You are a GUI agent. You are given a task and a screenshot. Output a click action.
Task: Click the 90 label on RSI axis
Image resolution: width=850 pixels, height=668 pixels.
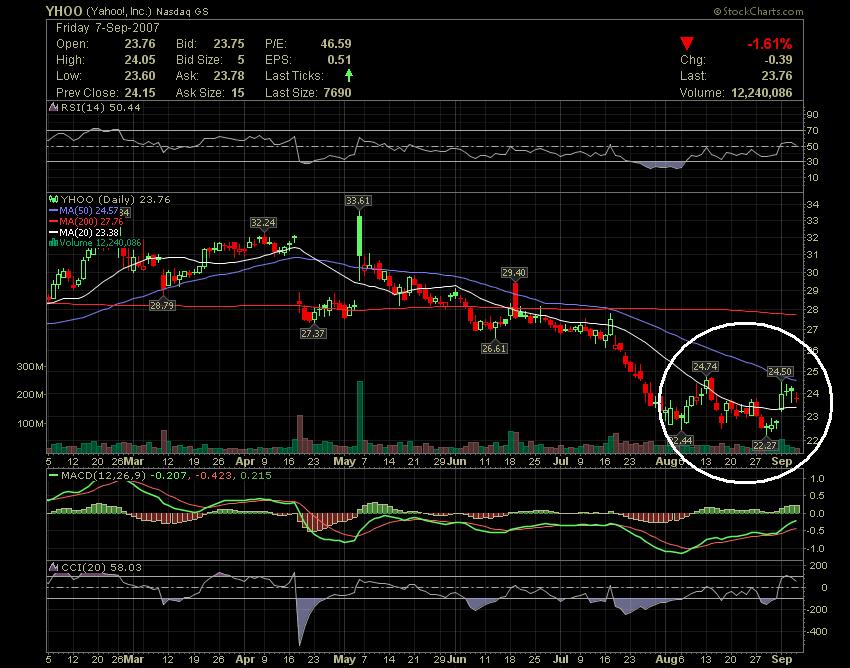813,115
